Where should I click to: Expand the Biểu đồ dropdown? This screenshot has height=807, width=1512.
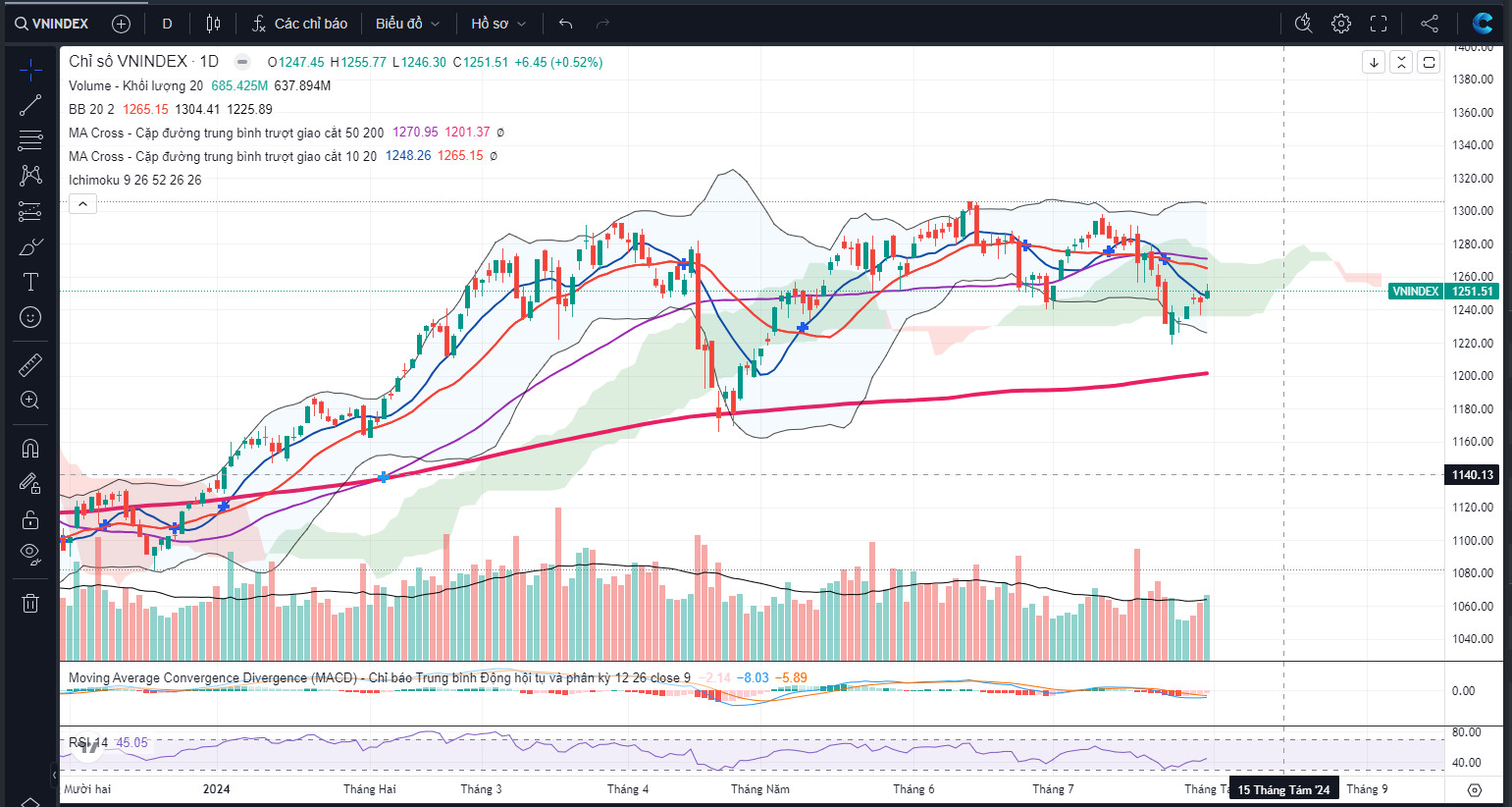click(x=407, y=24)
